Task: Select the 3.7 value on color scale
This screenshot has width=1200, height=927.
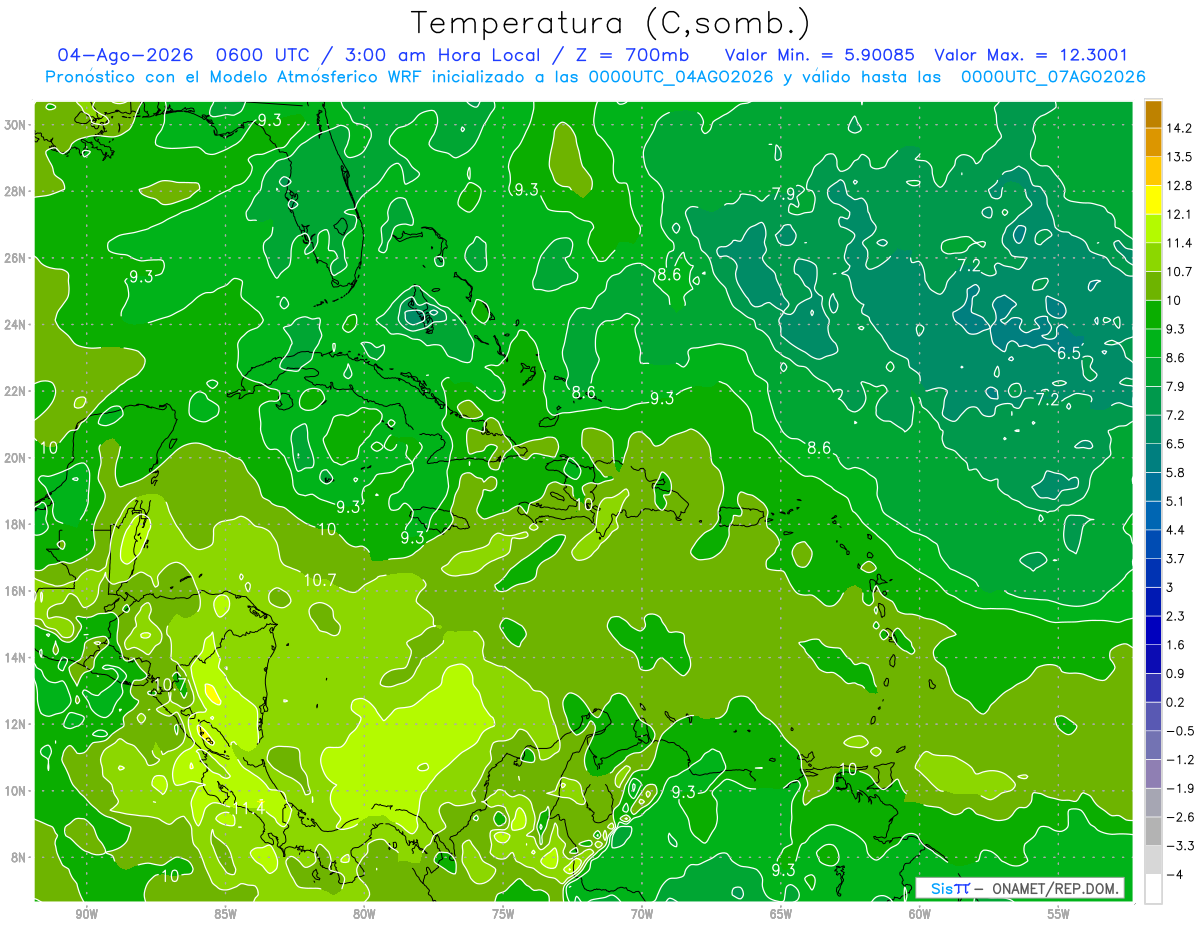Action: [x=1176, y=558]
